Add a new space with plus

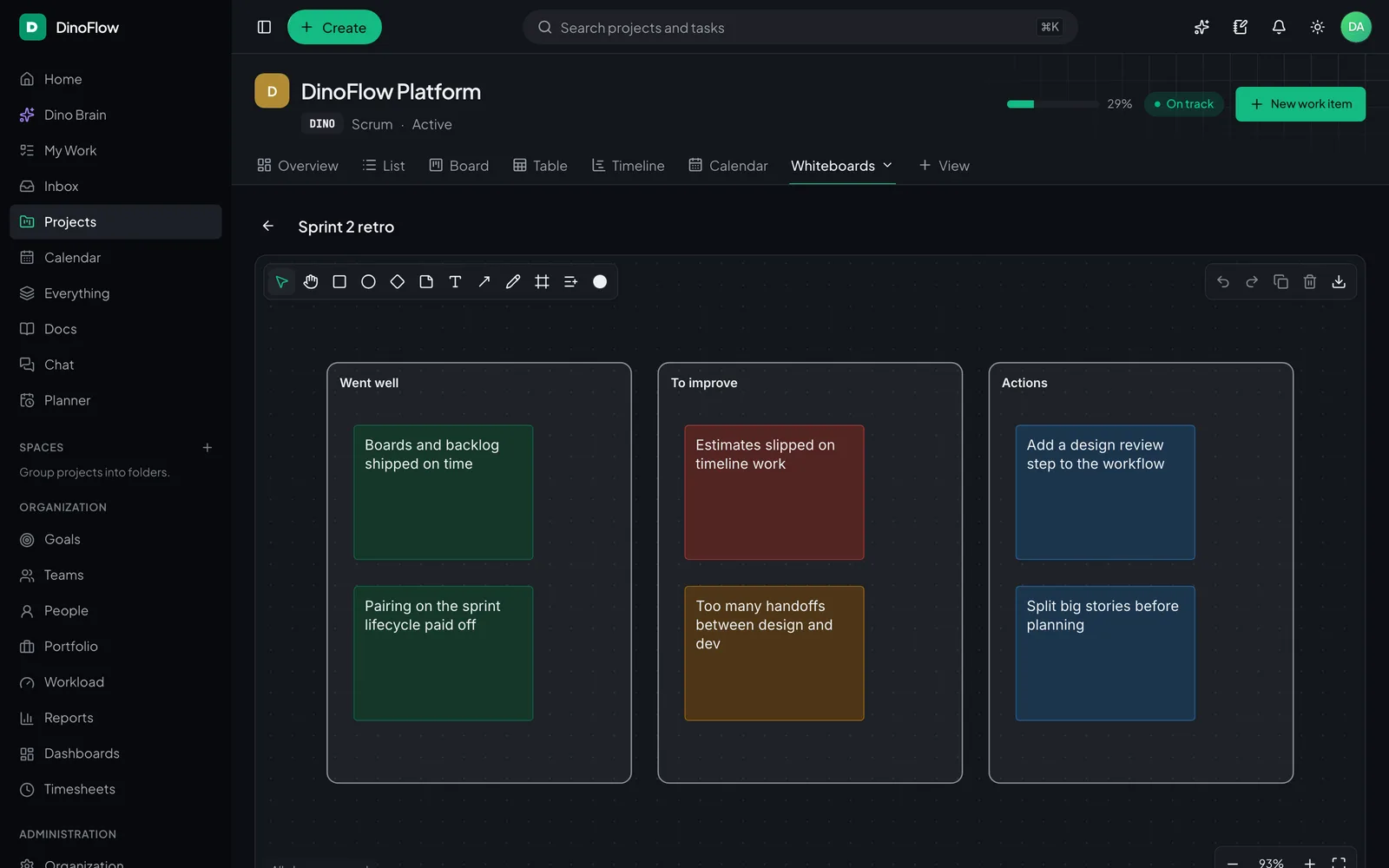click(207, 448)
